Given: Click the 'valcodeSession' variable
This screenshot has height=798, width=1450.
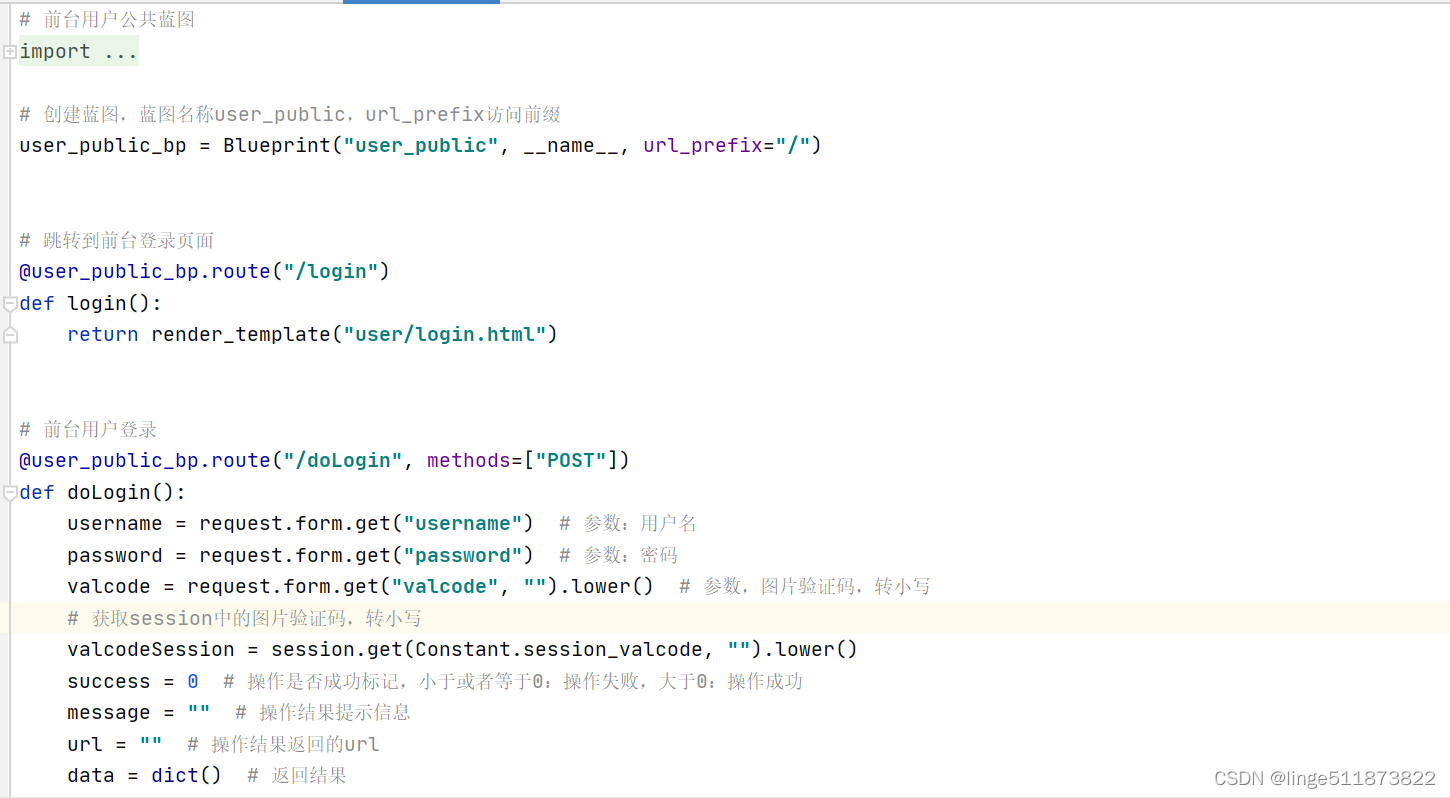Looking at the screenshot, I should click(x=151, y=649).
